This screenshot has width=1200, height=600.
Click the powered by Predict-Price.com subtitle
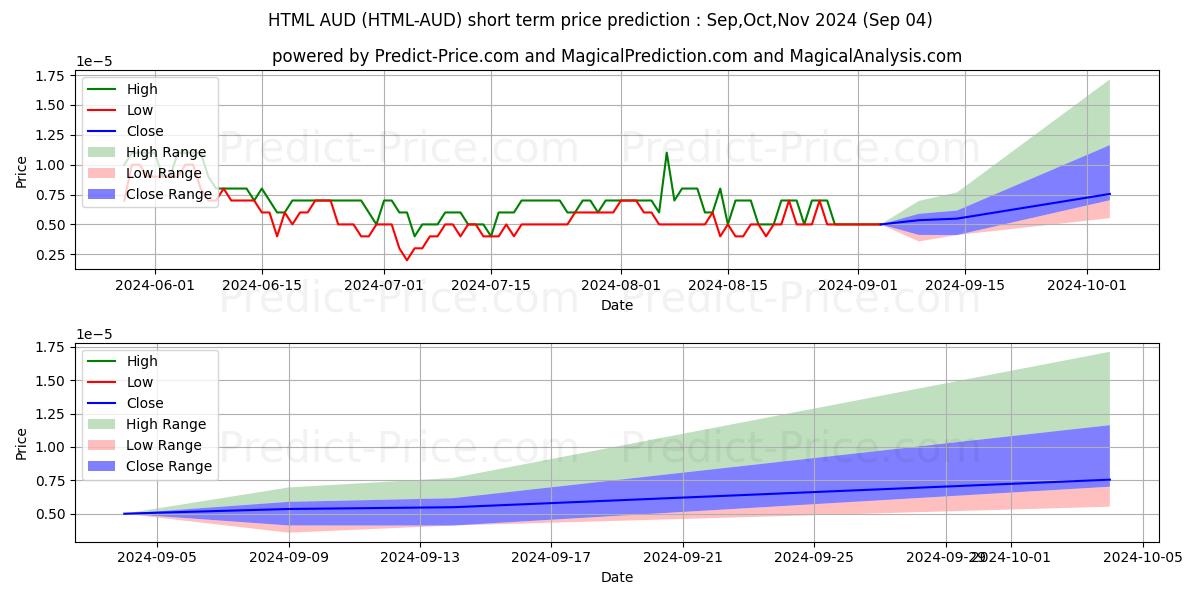pyautogui.click(x=616, y=56)
